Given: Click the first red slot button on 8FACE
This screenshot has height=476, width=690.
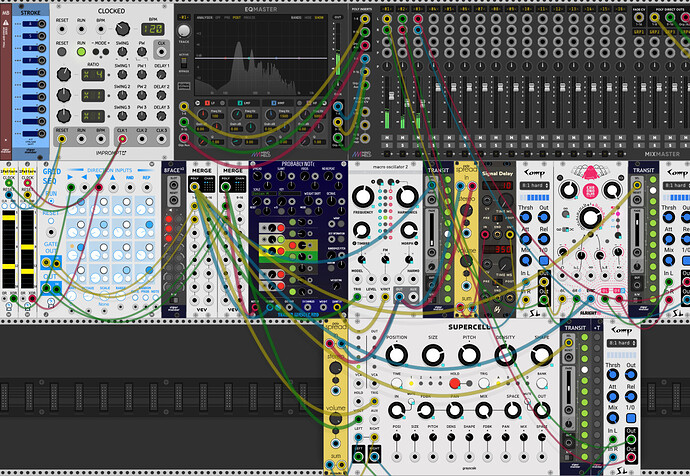Looking at the screenshot, I should (x=169, y=219).
